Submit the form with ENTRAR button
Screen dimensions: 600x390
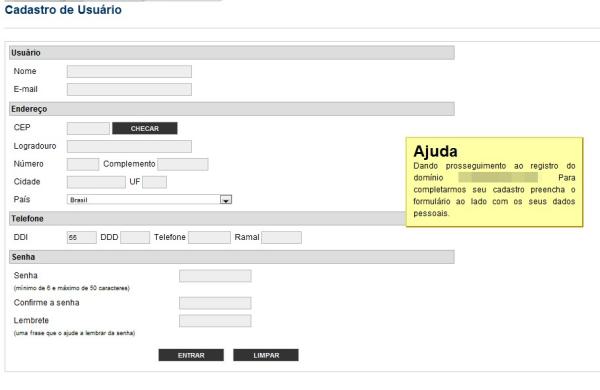(191, 355)
